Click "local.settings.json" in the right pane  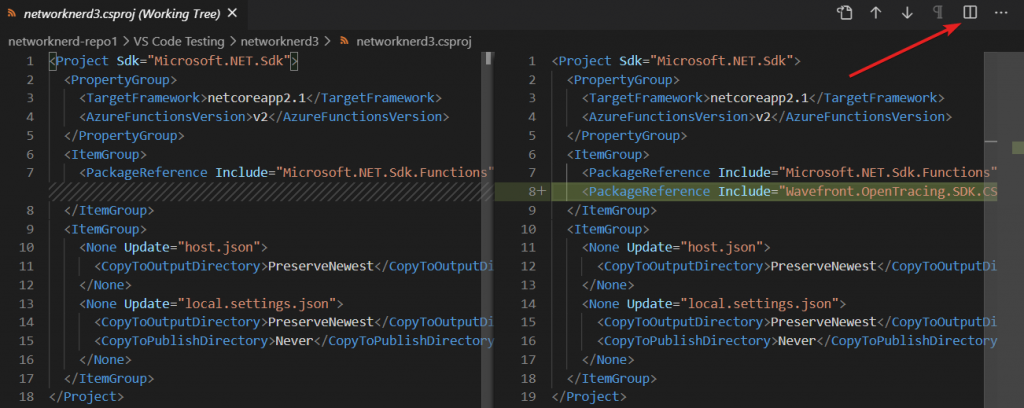coord(760,304)
